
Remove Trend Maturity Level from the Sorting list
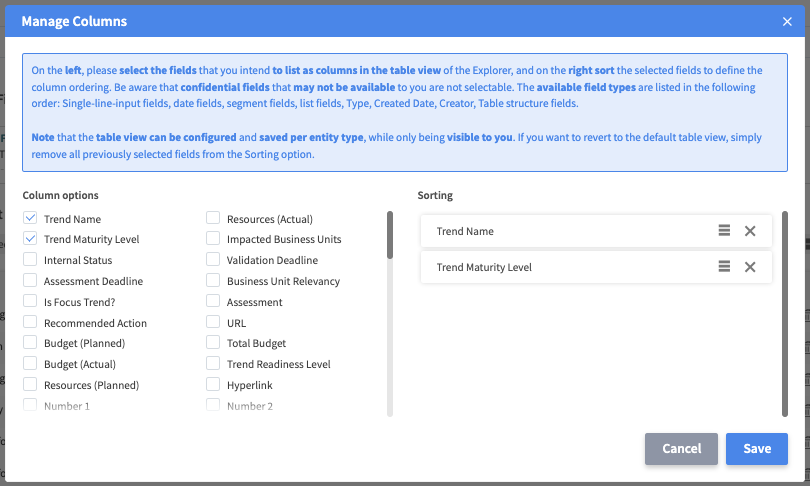(x=750, y=267)
